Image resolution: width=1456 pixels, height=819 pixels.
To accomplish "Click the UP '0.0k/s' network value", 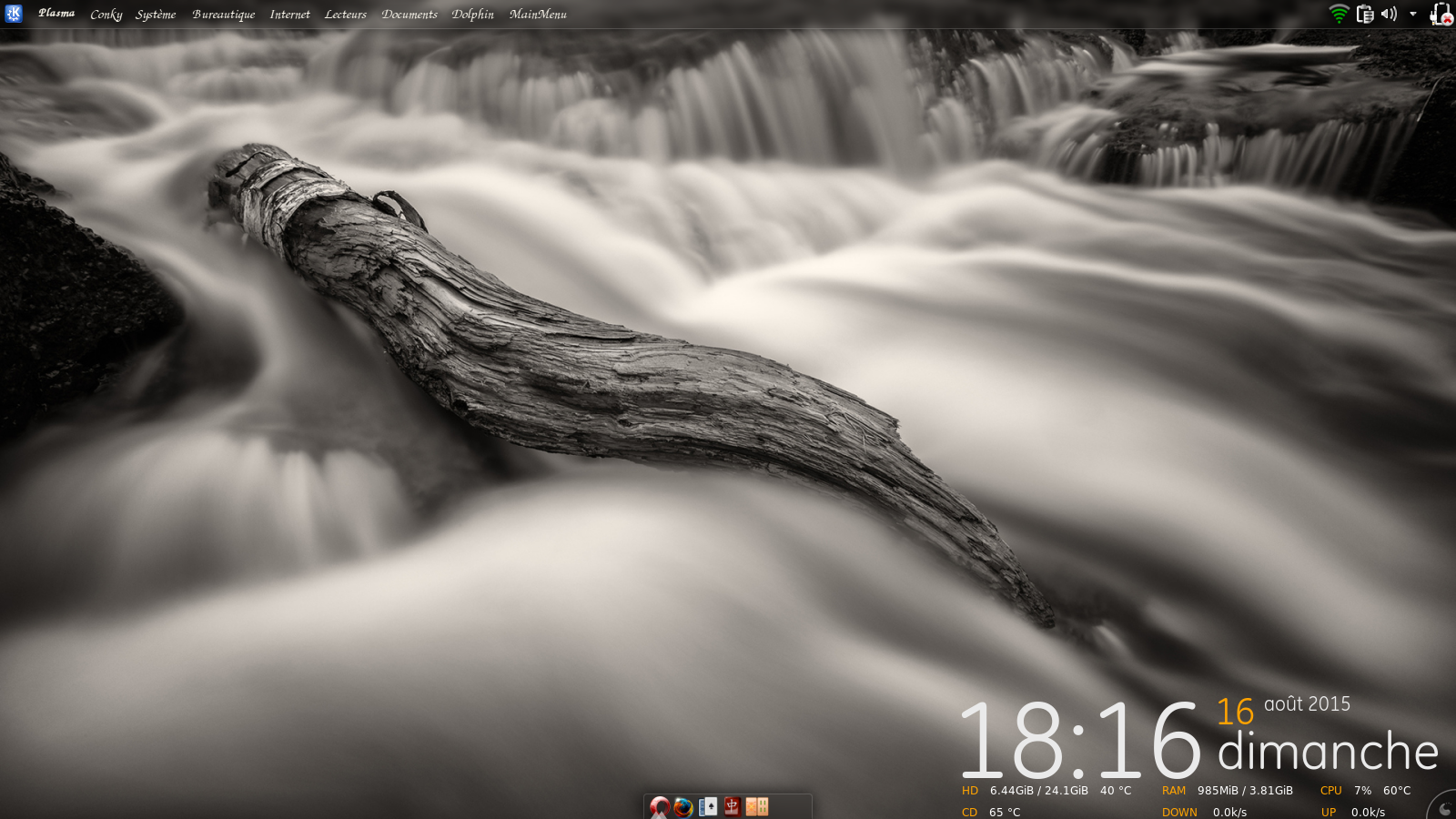I will [1368, 813].
